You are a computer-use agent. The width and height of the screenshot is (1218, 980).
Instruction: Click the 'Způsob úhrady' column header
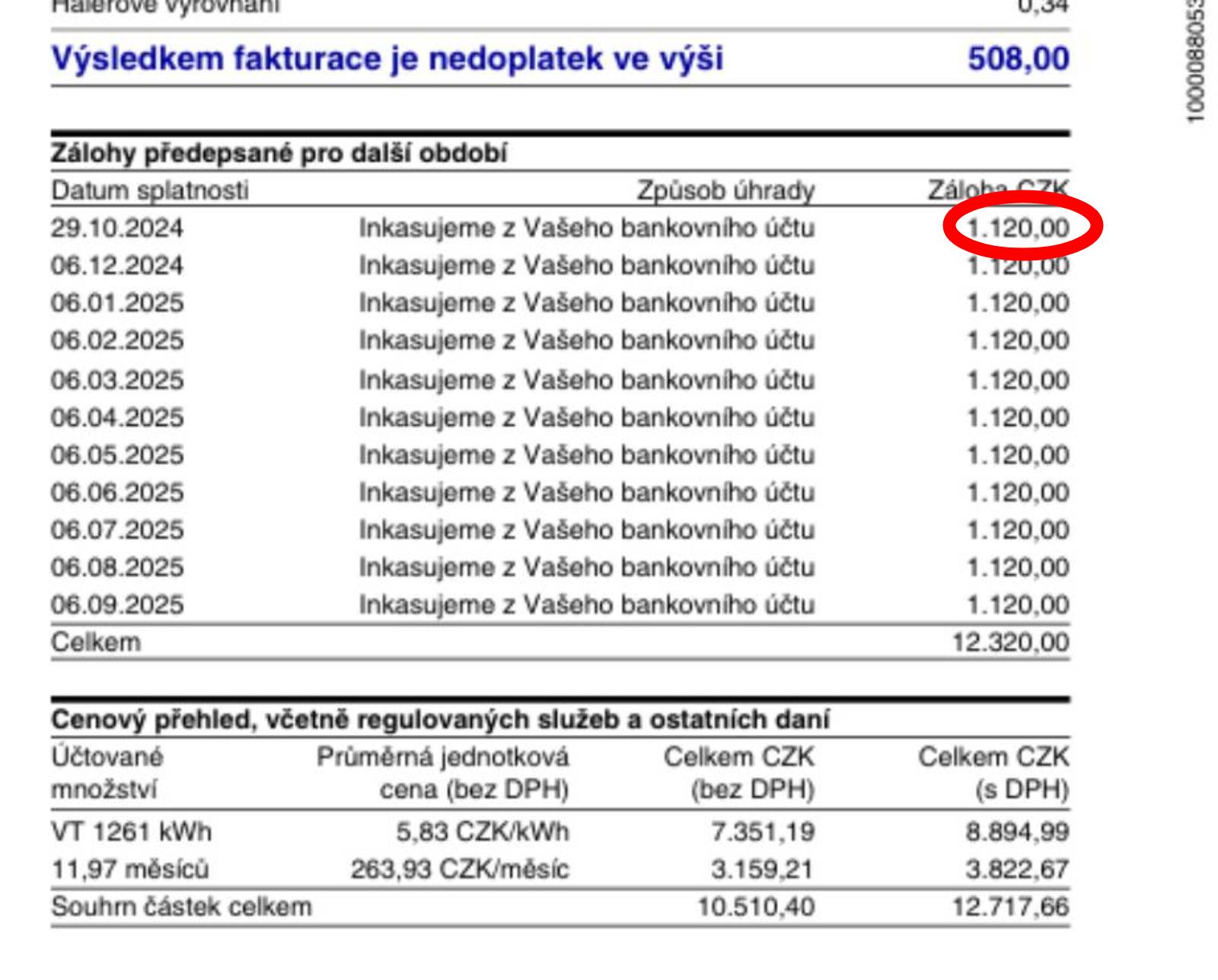pyautogui.click(x=725, y=190)
